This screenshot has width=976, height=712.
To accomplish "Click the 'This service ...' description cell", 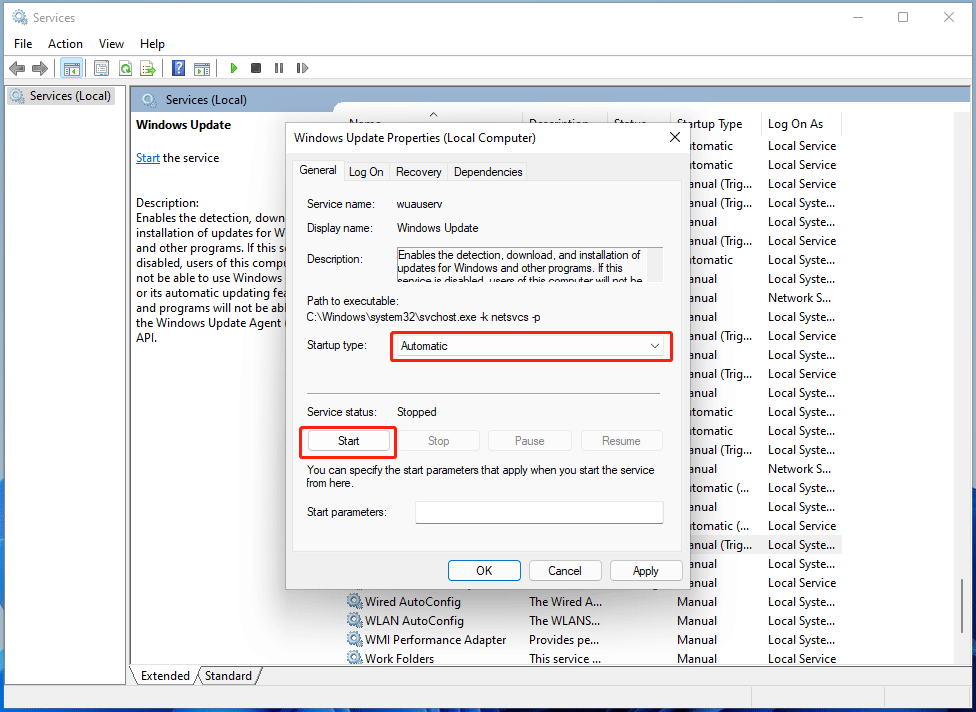I will coord(565,658).
